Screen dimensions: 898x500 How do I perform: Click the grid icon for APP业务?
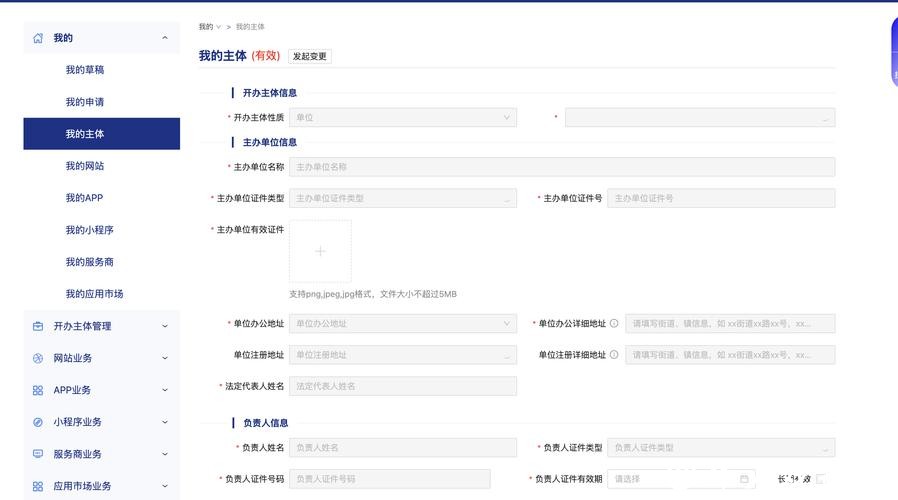click(38, 390)
